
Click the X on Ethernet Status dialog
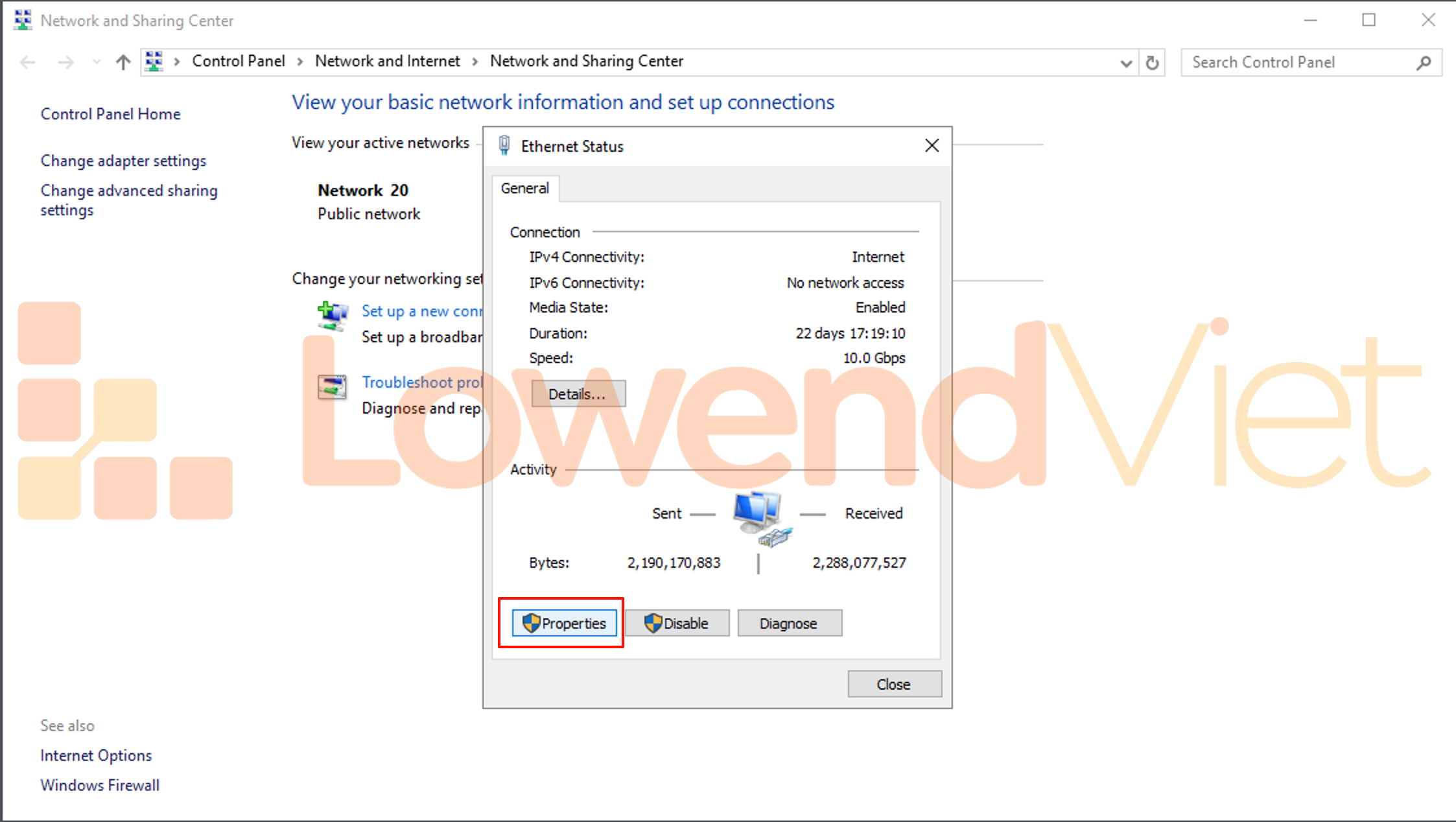[932, 146]
